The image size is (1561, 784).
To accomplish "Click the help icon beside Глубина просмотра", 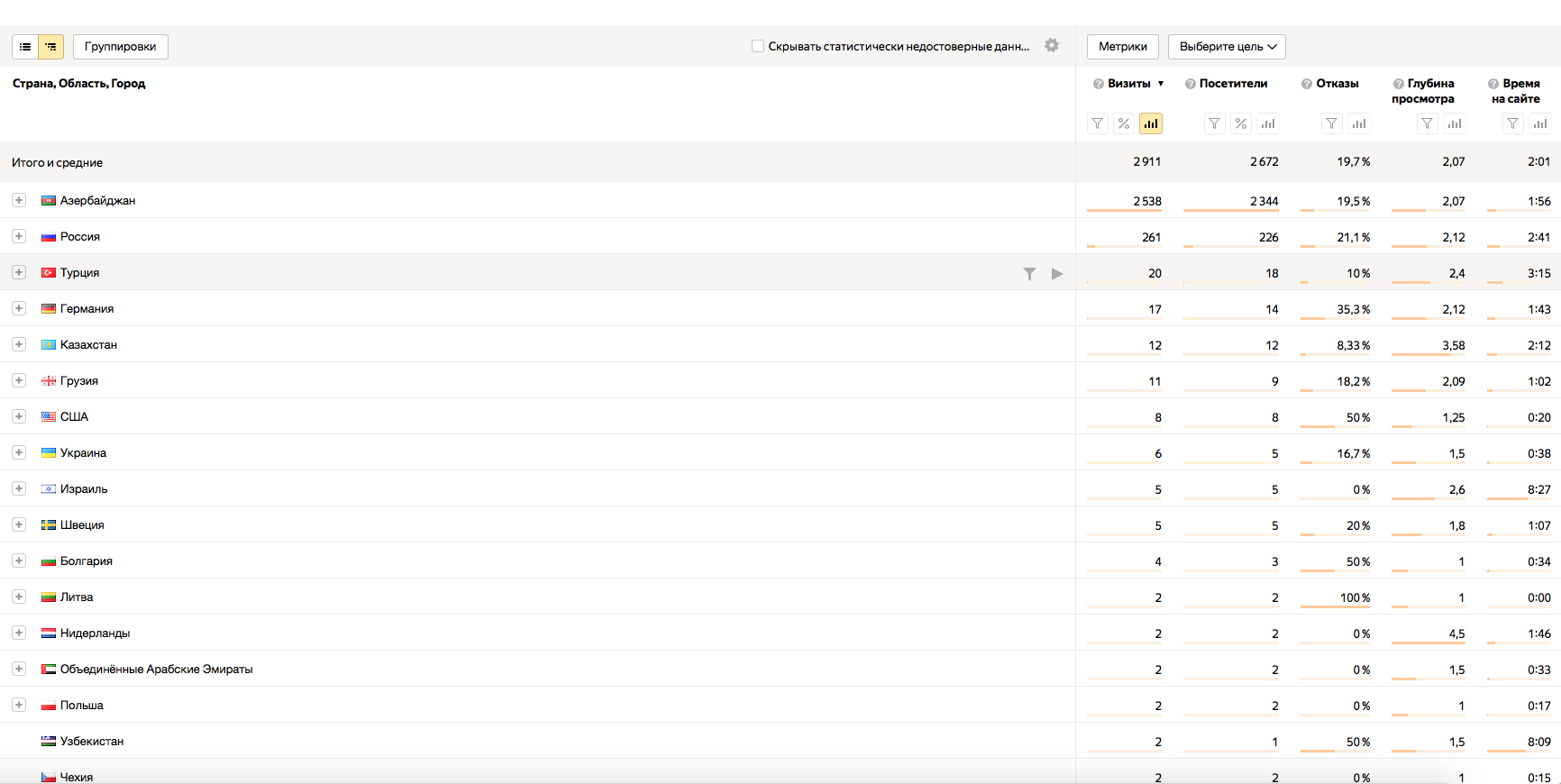I will [x=1398, y=84].
